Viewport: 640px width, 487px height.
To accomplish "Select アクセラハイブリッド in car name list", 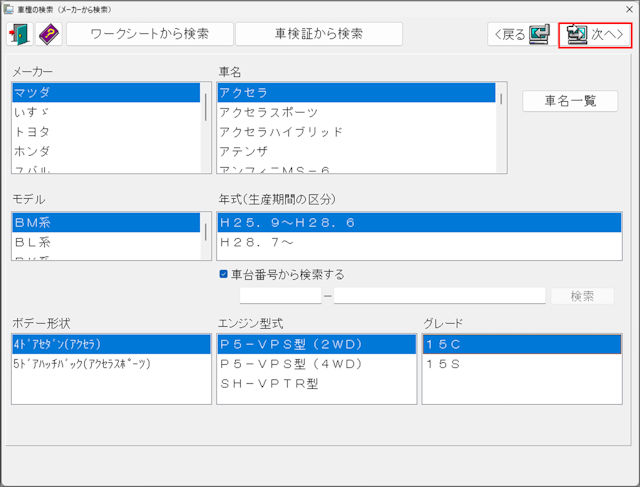I will tap(356, 131).
